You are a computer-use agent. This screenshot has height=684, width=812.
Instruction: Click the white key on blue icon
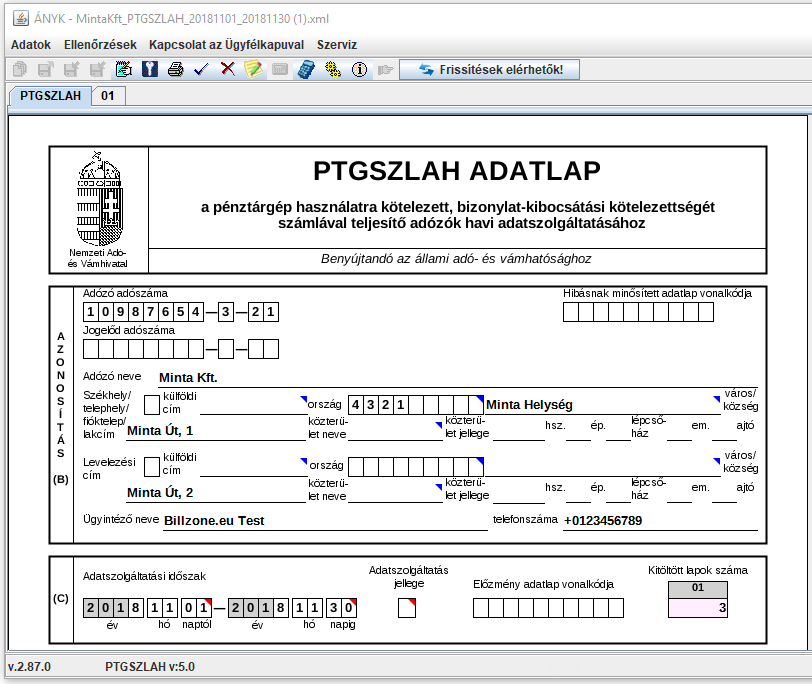[150, 69]
